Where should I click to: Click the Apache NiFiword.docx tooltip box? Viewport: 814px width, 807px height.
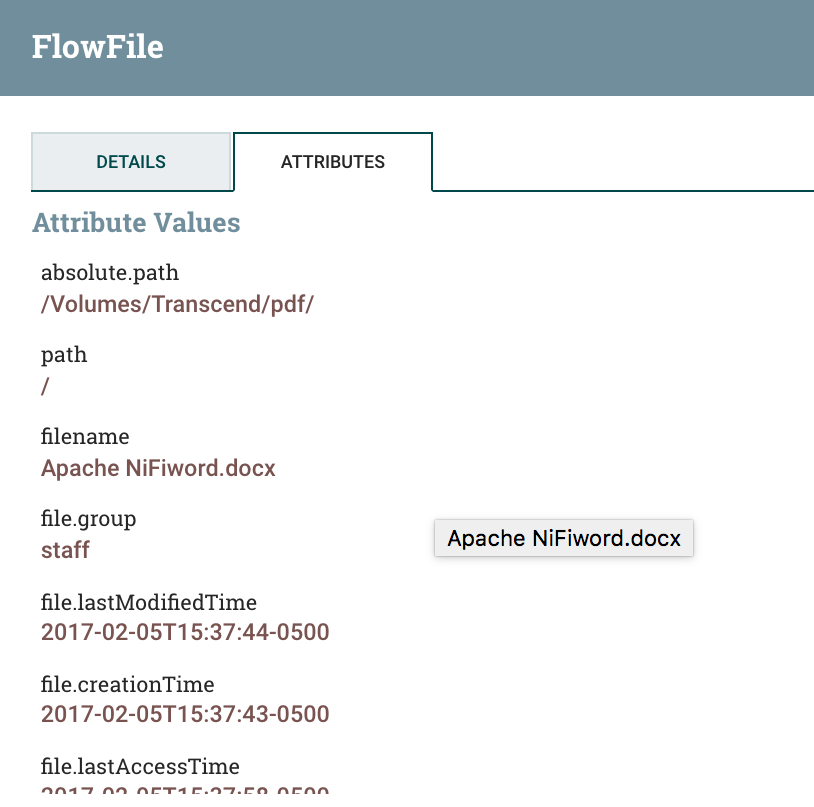click(x=564, y=538)
